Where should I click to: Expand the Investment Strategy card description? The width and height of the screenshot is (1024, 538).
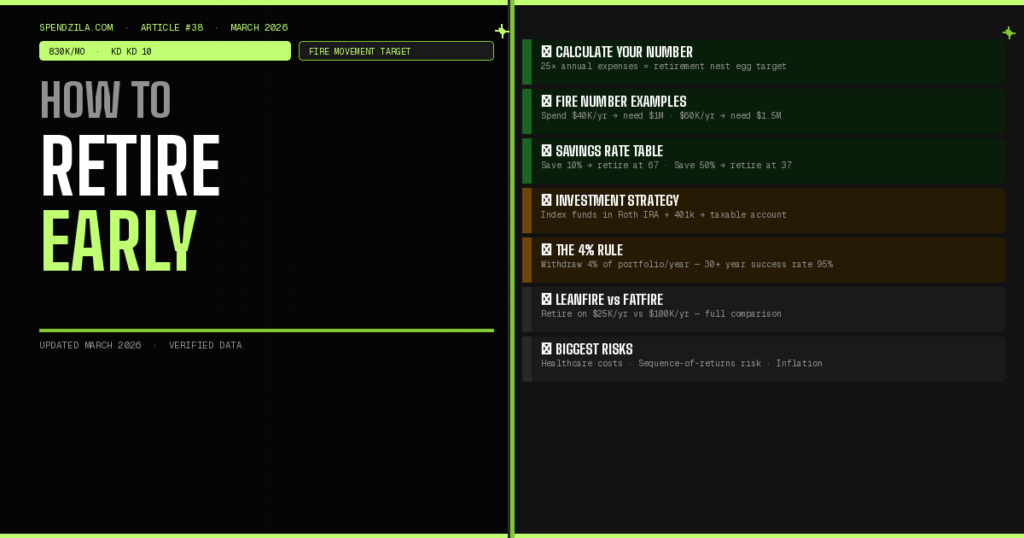[x=663, y=215]
